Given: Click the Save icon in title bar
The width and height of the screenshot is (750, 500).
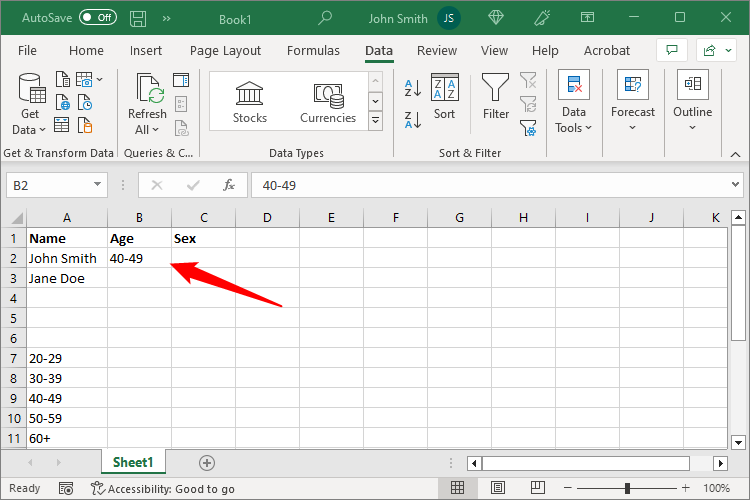Looking at the screenshot, I should point(138,18).
